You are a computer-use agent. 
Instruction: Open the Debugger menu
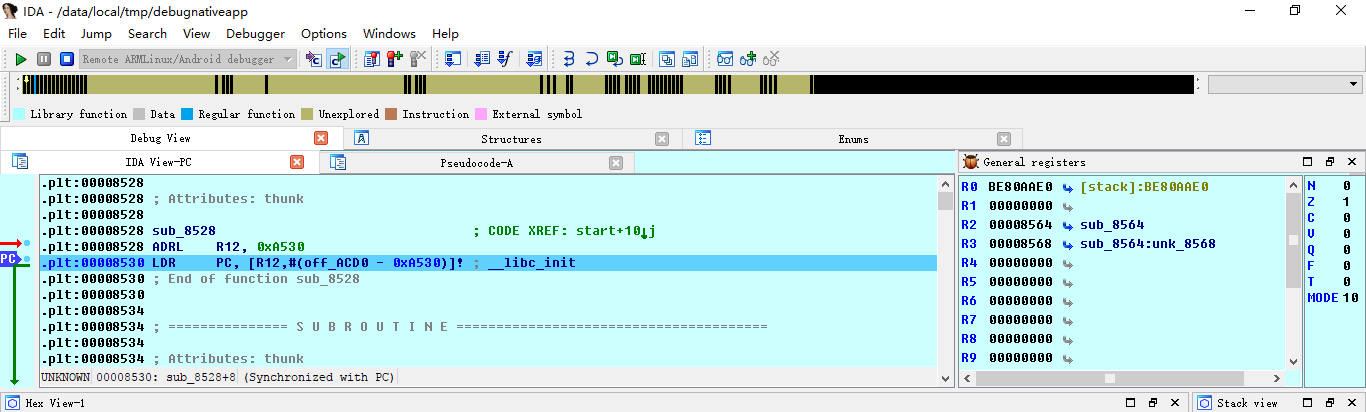pyautogui.click(x=255, y=33)
